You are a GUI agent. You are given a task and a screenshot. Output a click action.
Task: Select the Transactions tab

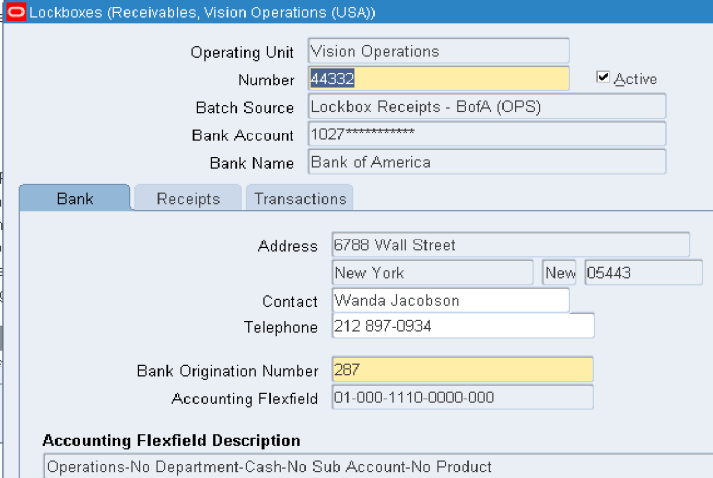coord(300,198)
